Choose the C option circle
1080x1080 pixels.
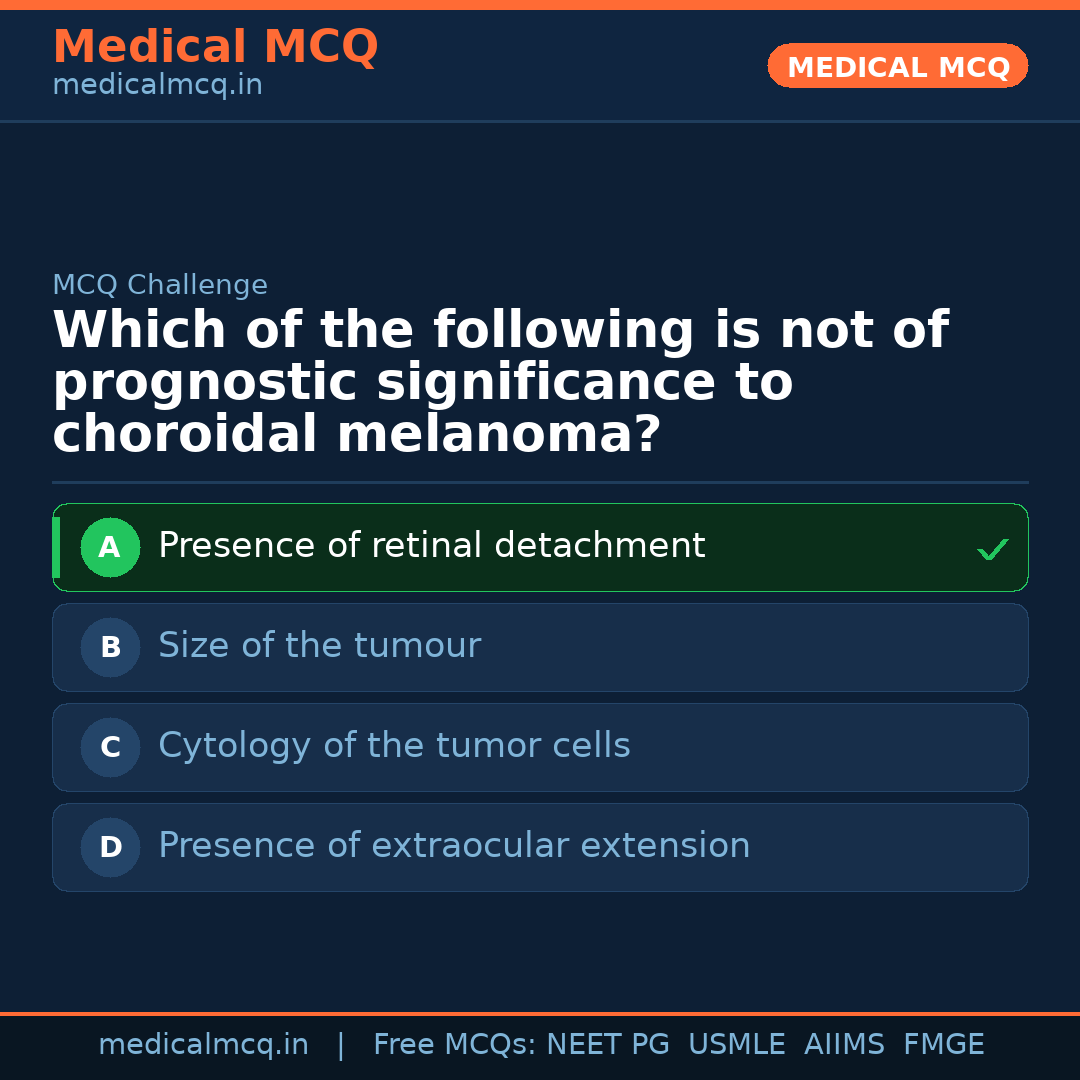pos(110,747)
